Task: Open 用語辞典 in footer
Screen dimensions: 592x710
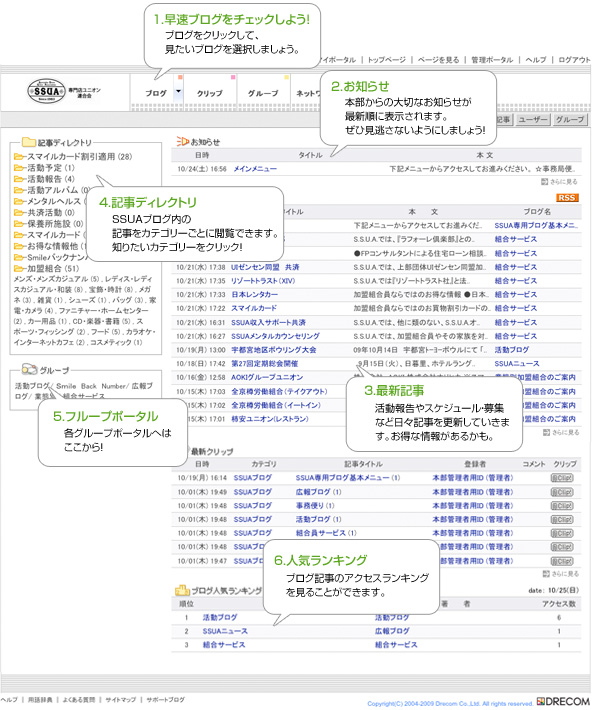Action: [x=40, y=700]
